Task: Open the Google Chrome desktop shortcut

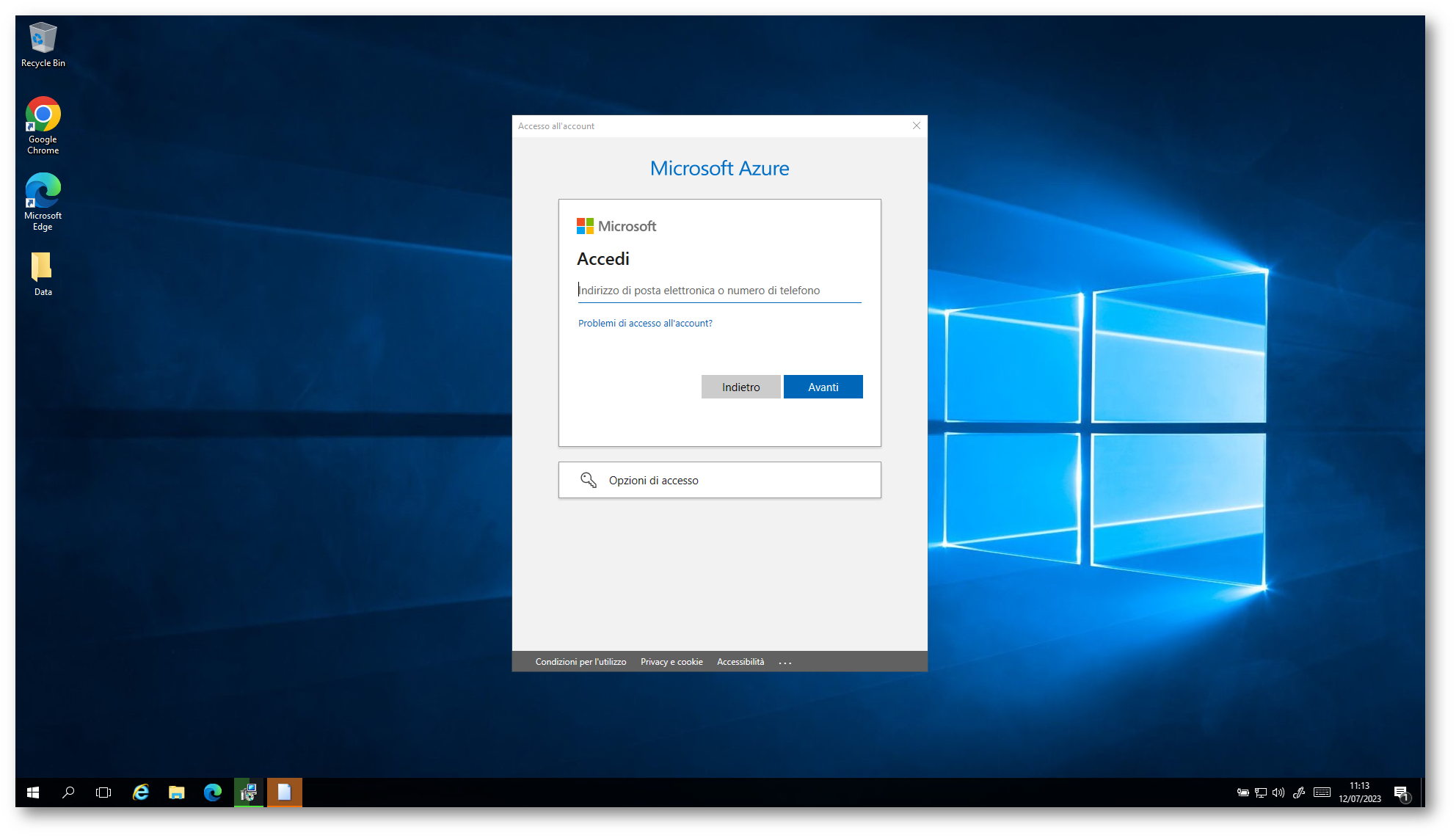Action: click(x=43, y=125)
